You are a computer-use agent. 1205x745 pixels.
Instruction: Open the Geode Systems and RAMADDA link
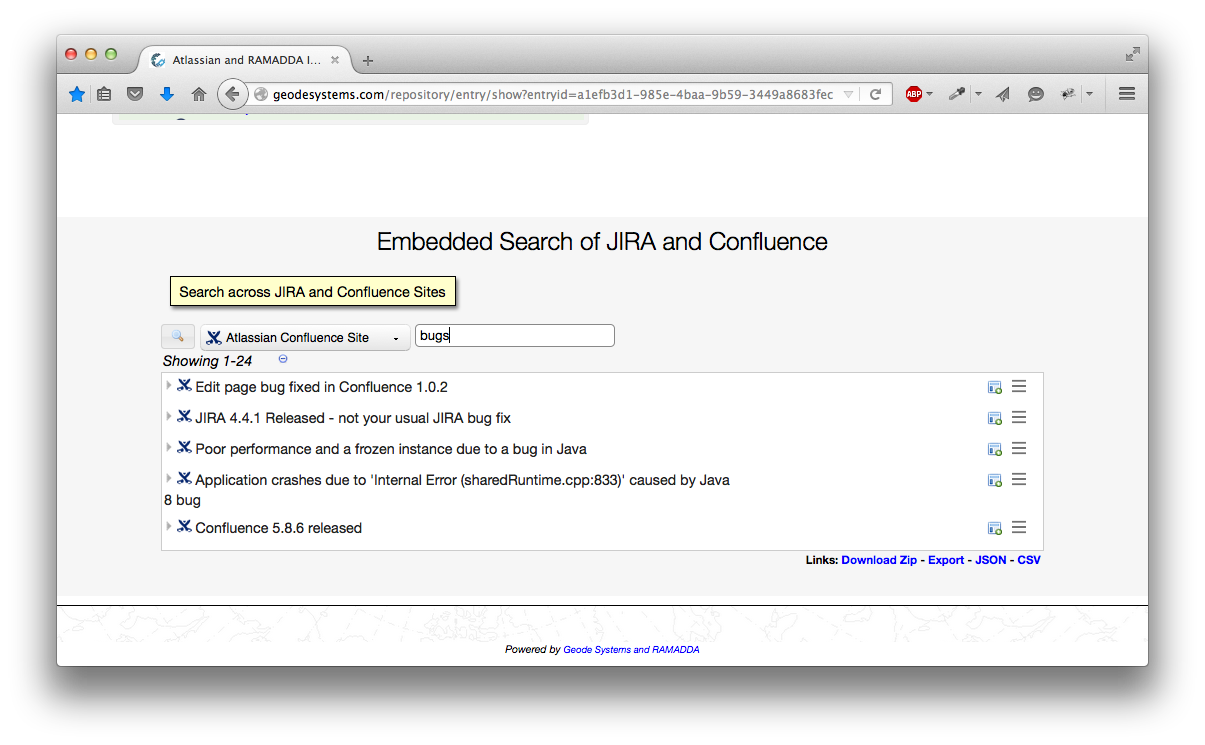click(x=631, y=650)
